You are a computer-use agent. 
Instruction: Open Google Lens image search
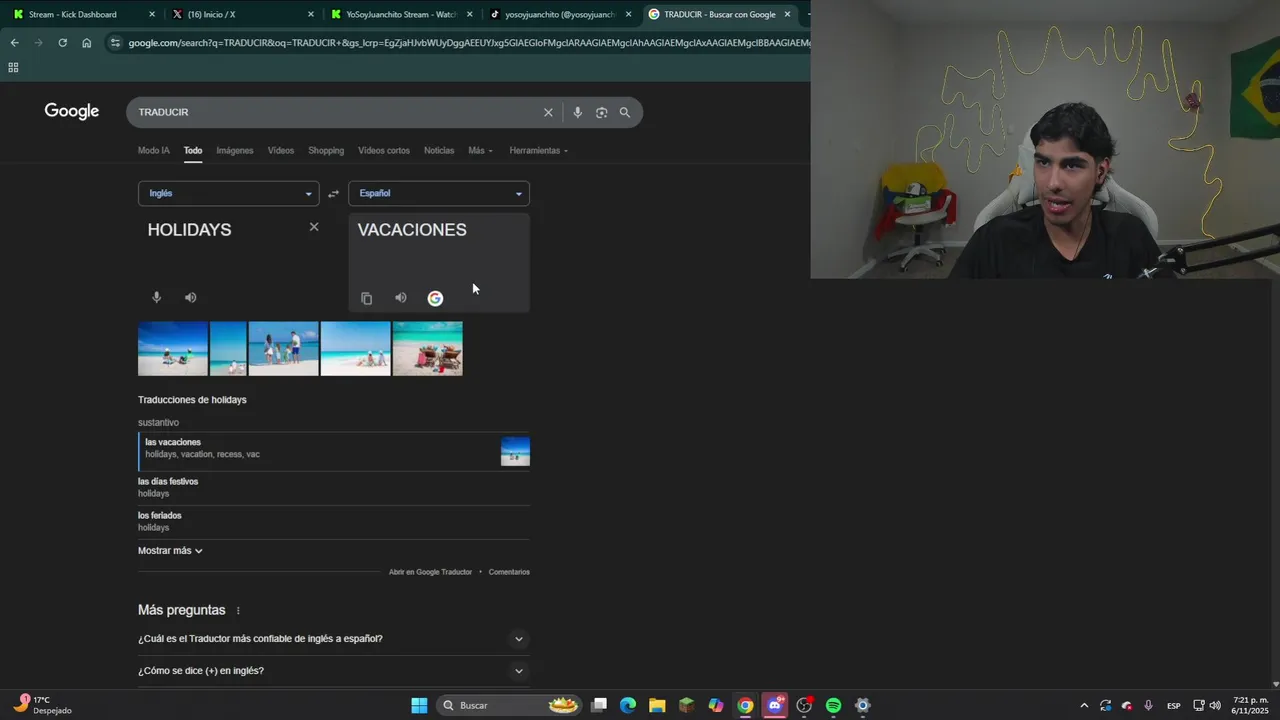(601, 113)
